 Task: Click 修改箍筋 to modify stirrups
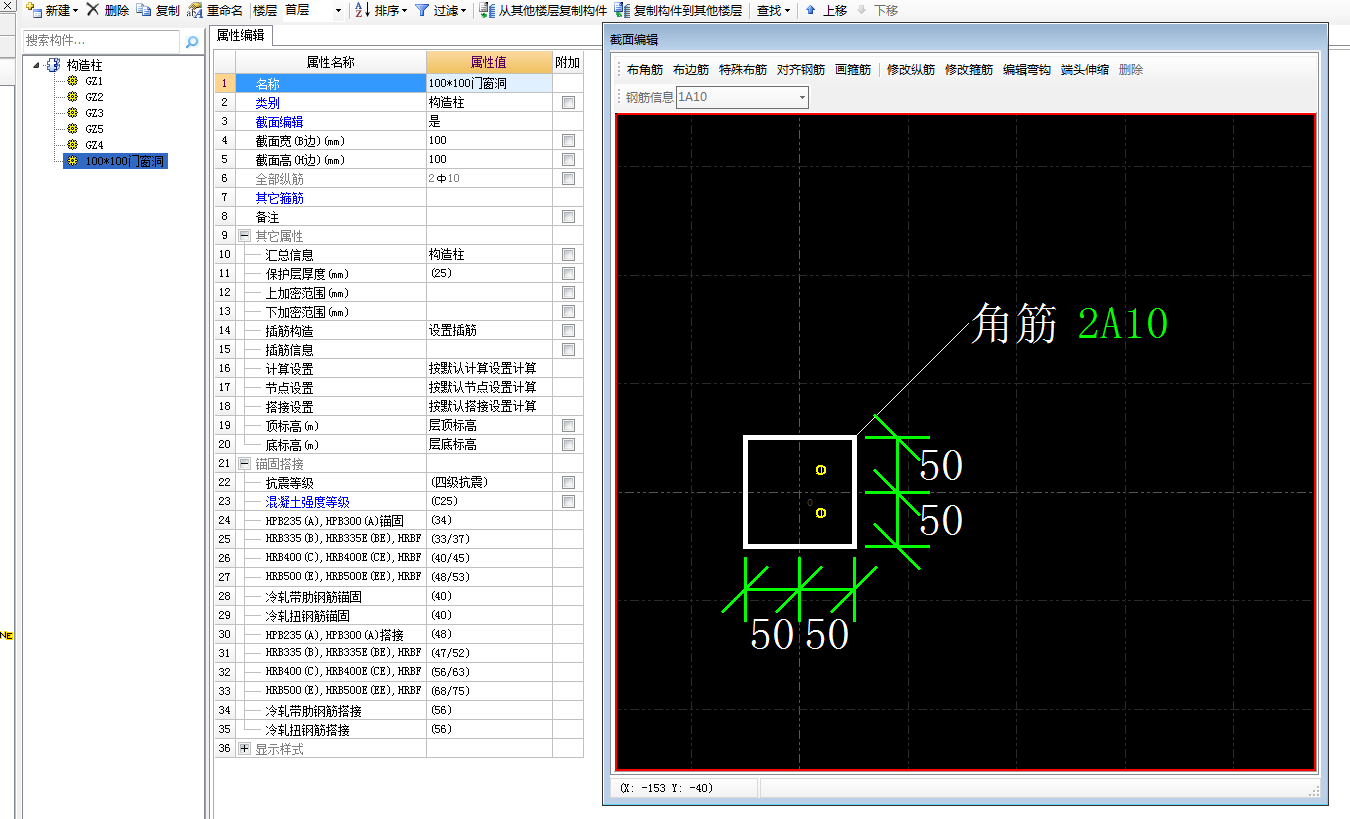tap(969, 70)
